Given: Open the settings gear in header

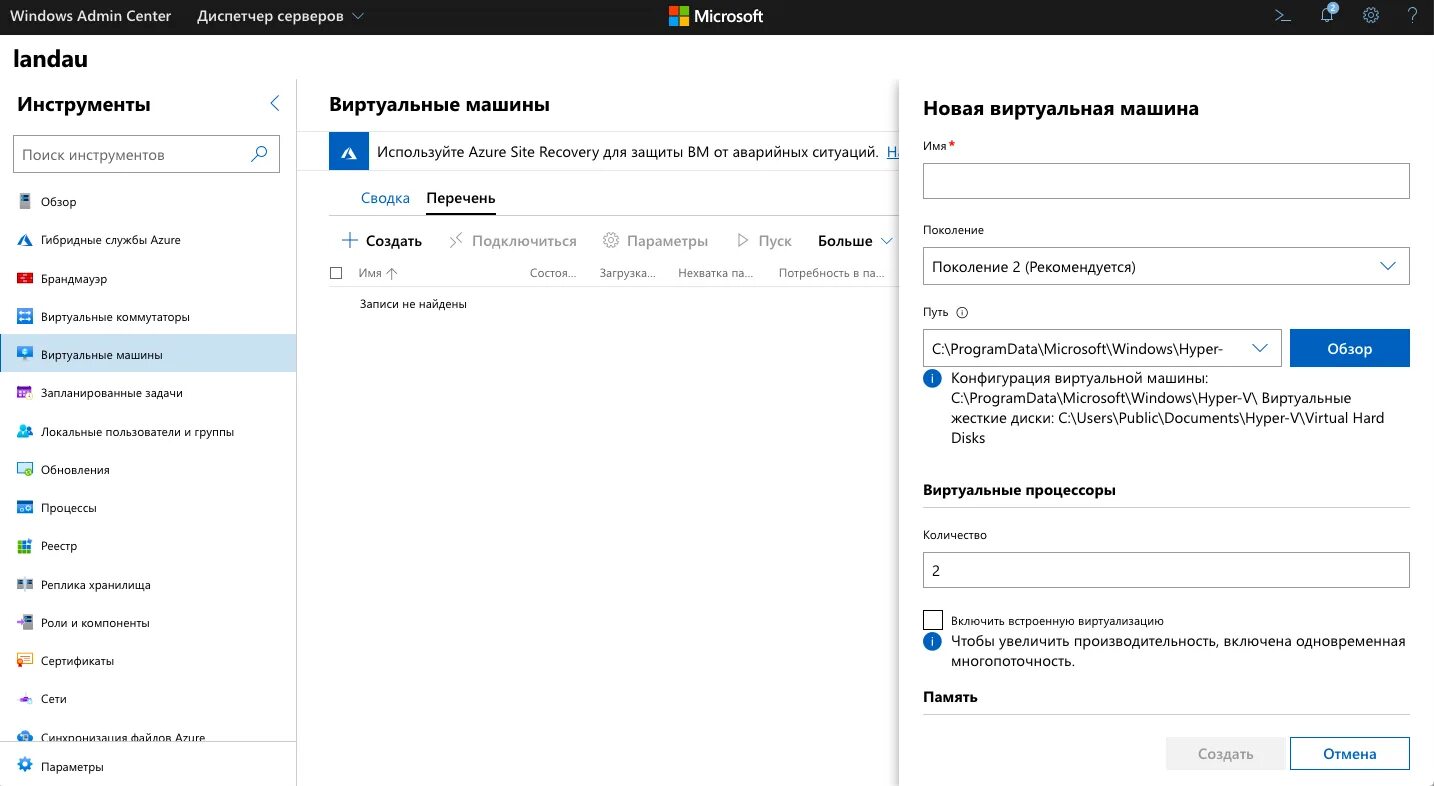Looking at the screenshot, I should [1371, 16].
